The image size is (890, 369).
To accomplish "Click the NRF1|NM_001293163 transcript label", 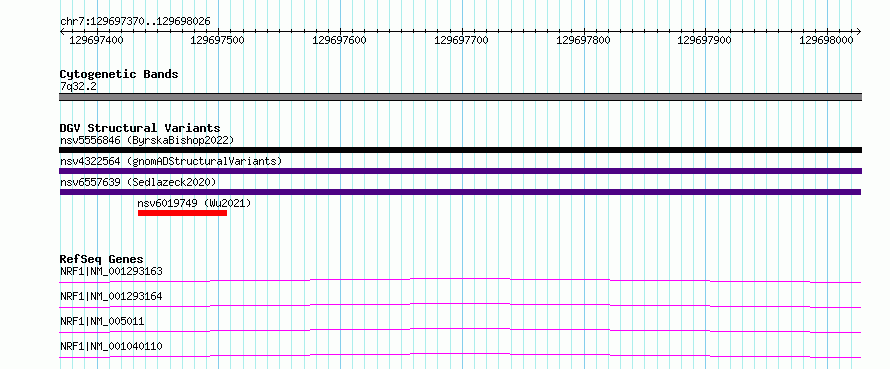I will pos(111,271).
